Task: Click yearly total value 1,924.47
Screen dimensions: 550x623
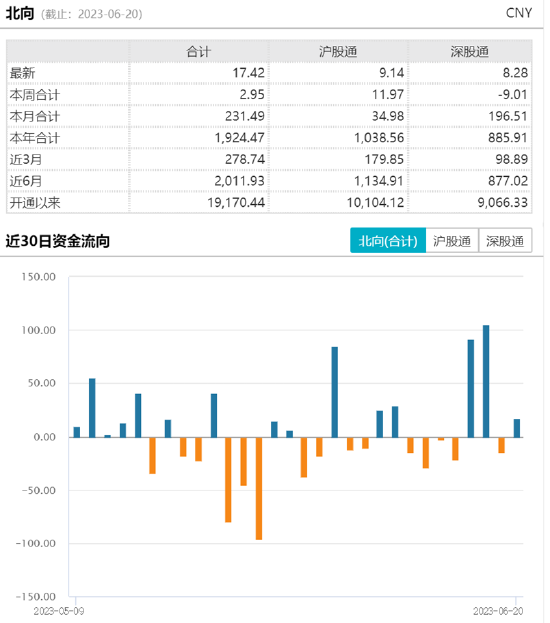Action: point(240,137)
